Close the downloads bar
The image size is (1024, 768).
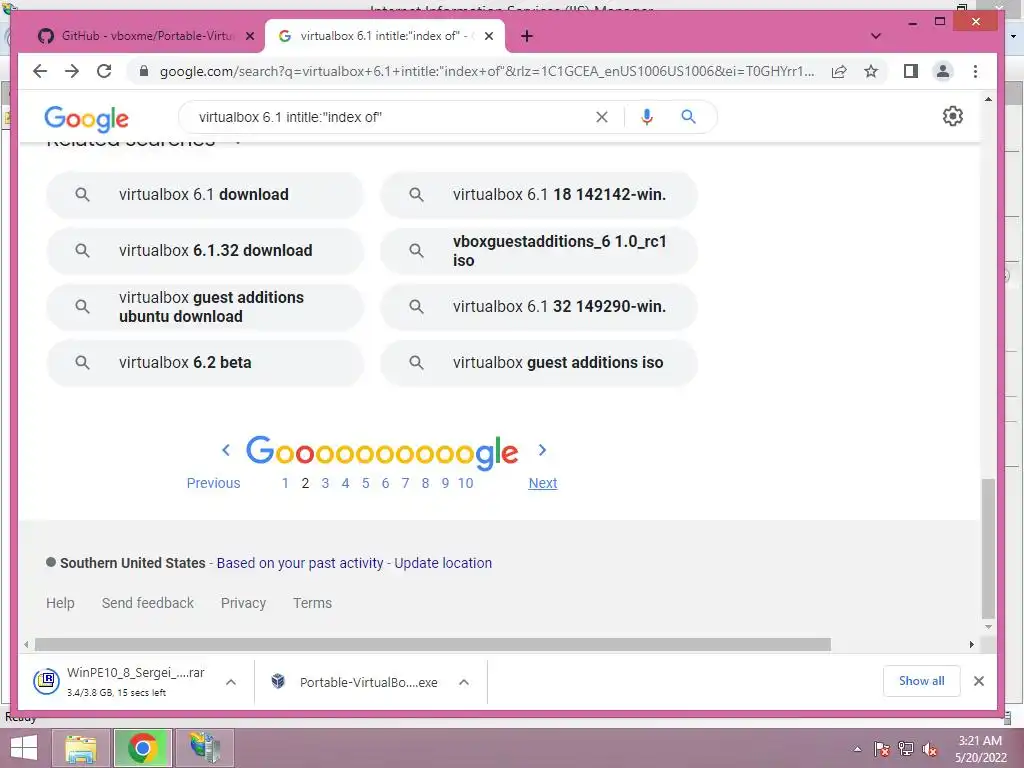click(x=978, y=681)
